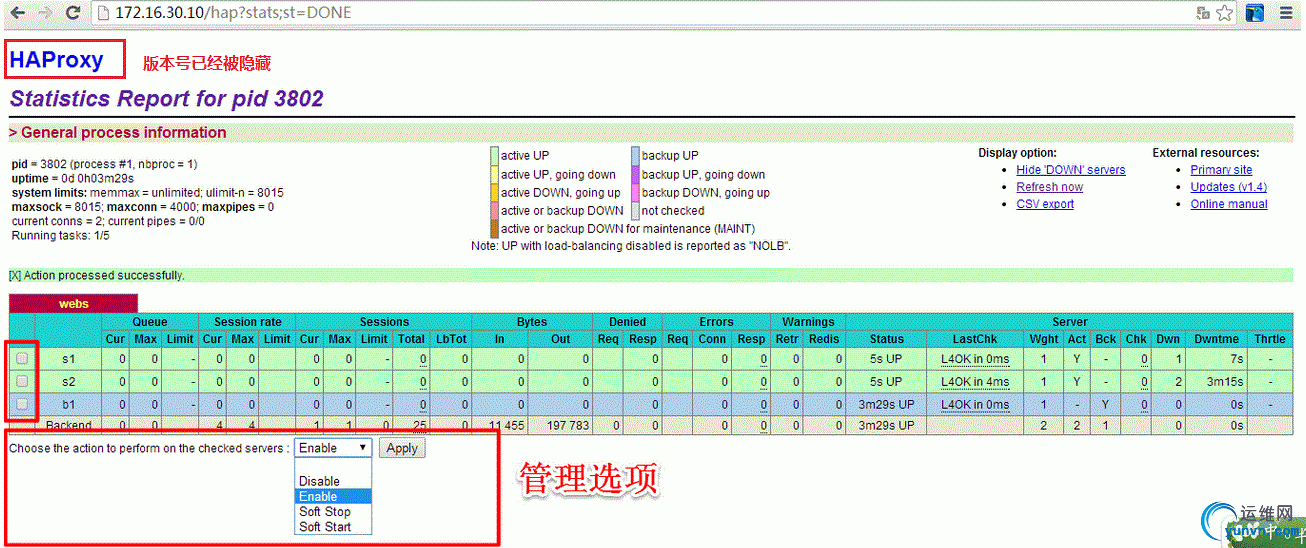The width and height of the screenshot is (1306, 548).
Task: Click the Backend row label
Action: coord(68,425)
